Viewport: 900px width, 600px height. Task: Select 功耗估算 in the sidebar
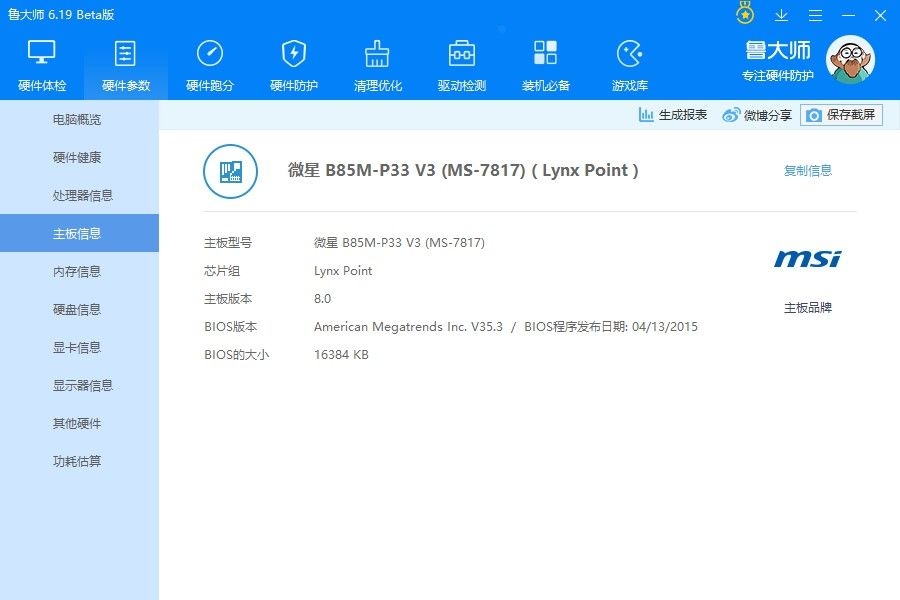pyautogui.click(x=79, y=461)
